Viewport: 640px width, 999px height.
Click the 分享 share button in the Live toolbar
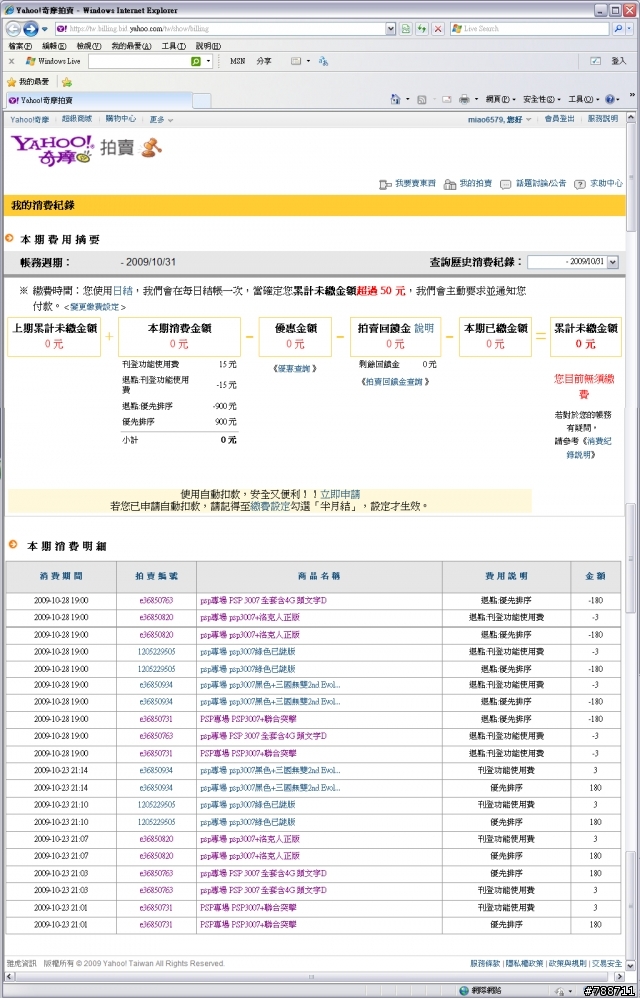(264, 61)
